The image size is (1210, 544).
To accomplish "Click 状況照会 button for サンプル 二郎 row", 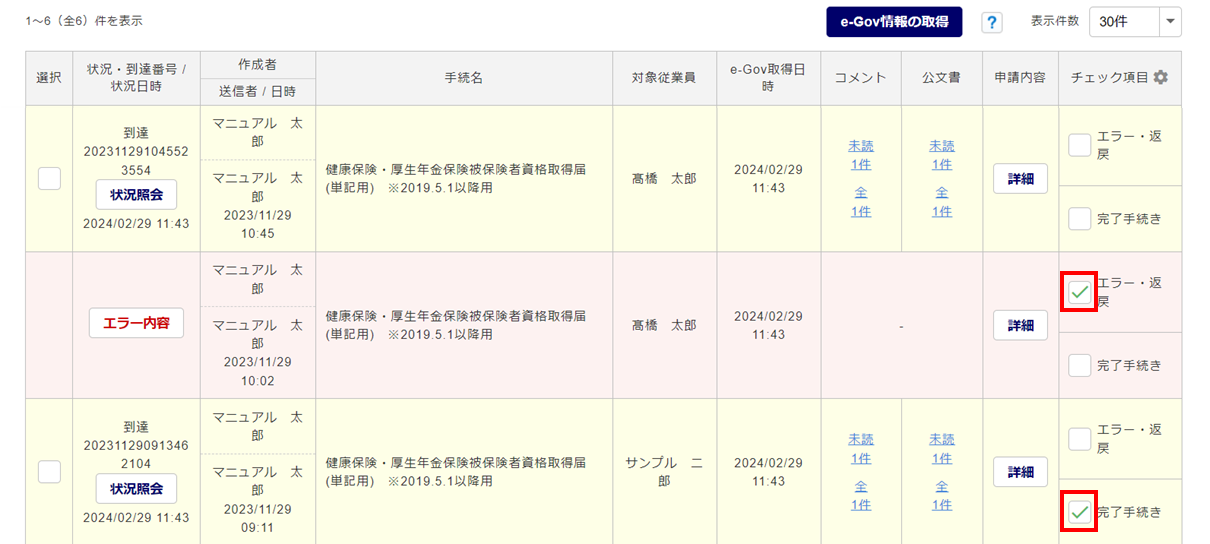I will tap(136, 488).
